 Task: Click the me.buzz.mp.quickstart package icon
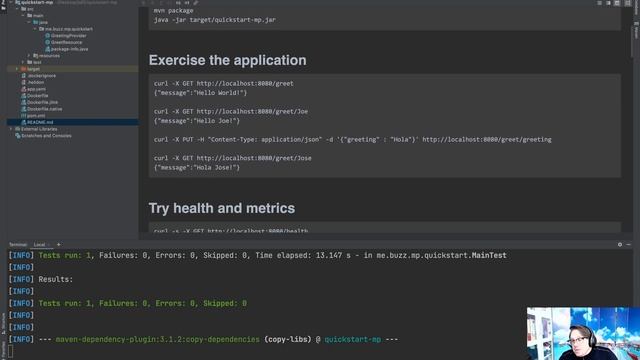tap(41, 29)
